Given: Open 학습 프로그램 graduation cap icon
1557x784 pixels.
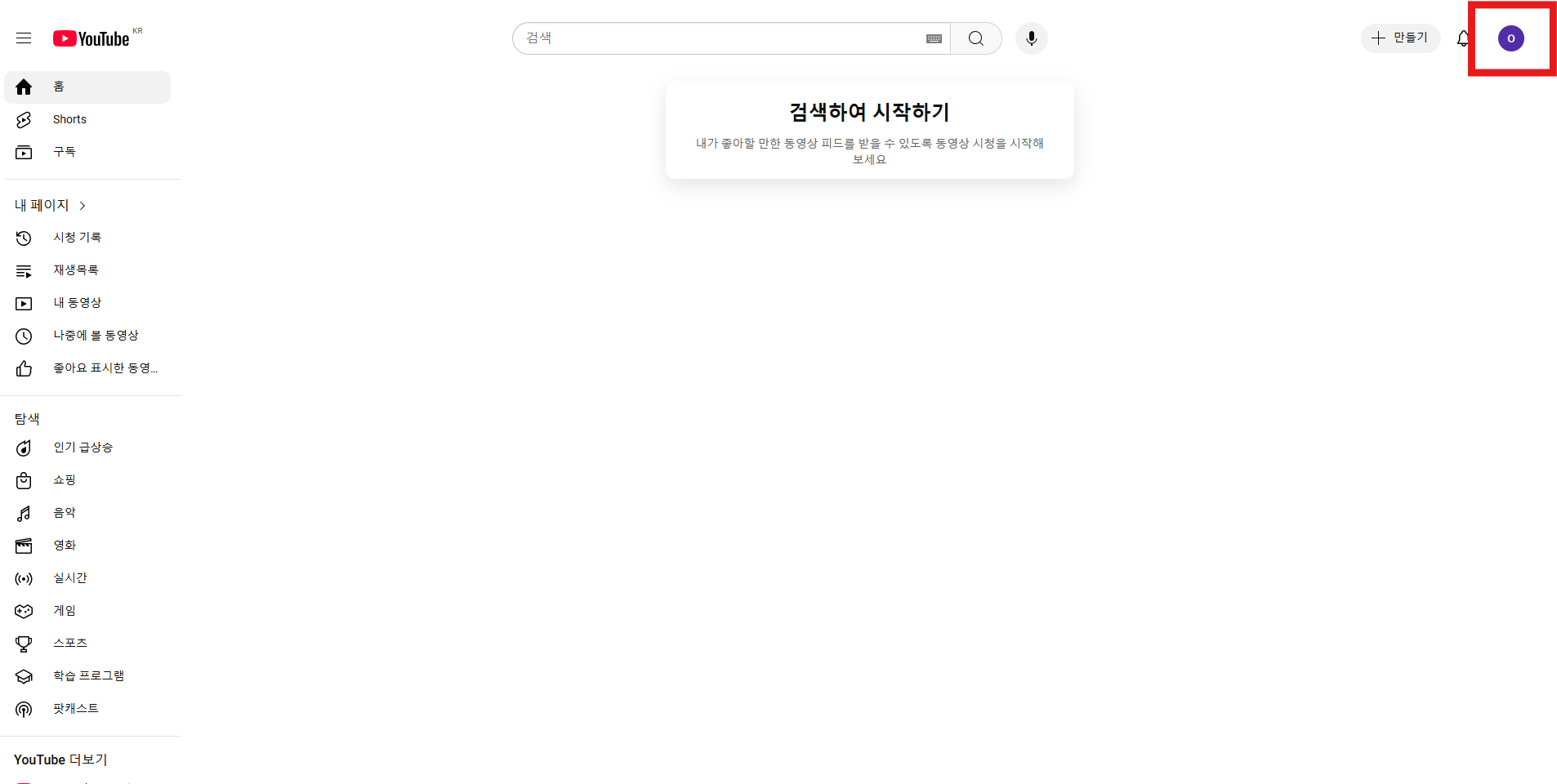Looking at the screenshot, I should pyautogui.click(x=24, y=677).
